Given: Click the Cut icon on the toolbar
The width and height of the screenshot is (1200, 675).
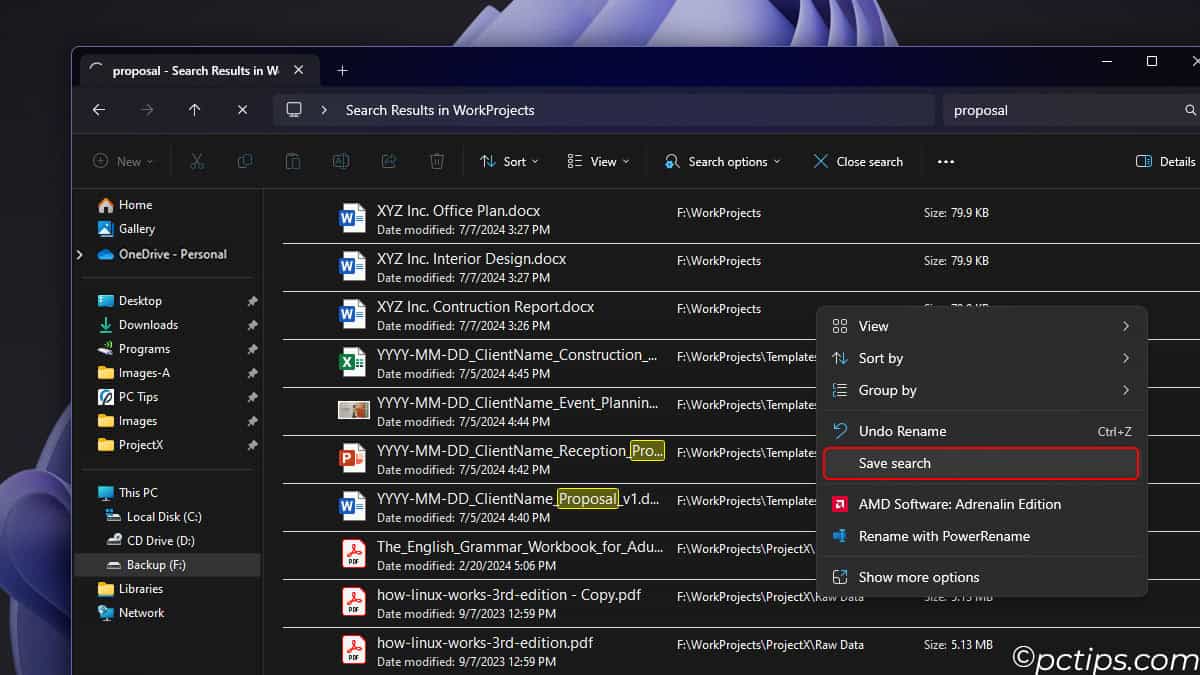Looking at the screenshot, I should click(x=197, y=161).
